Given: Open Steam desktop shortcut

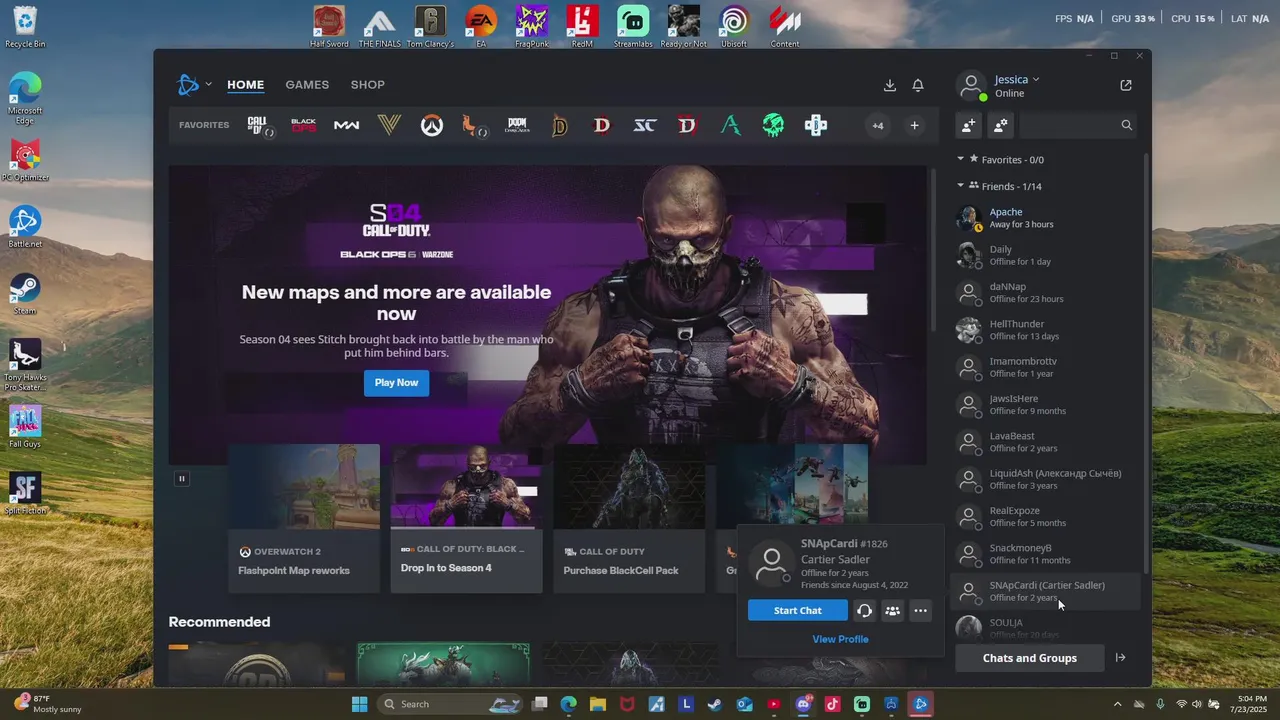Looking at the screenshot, I should pos(25,294).
